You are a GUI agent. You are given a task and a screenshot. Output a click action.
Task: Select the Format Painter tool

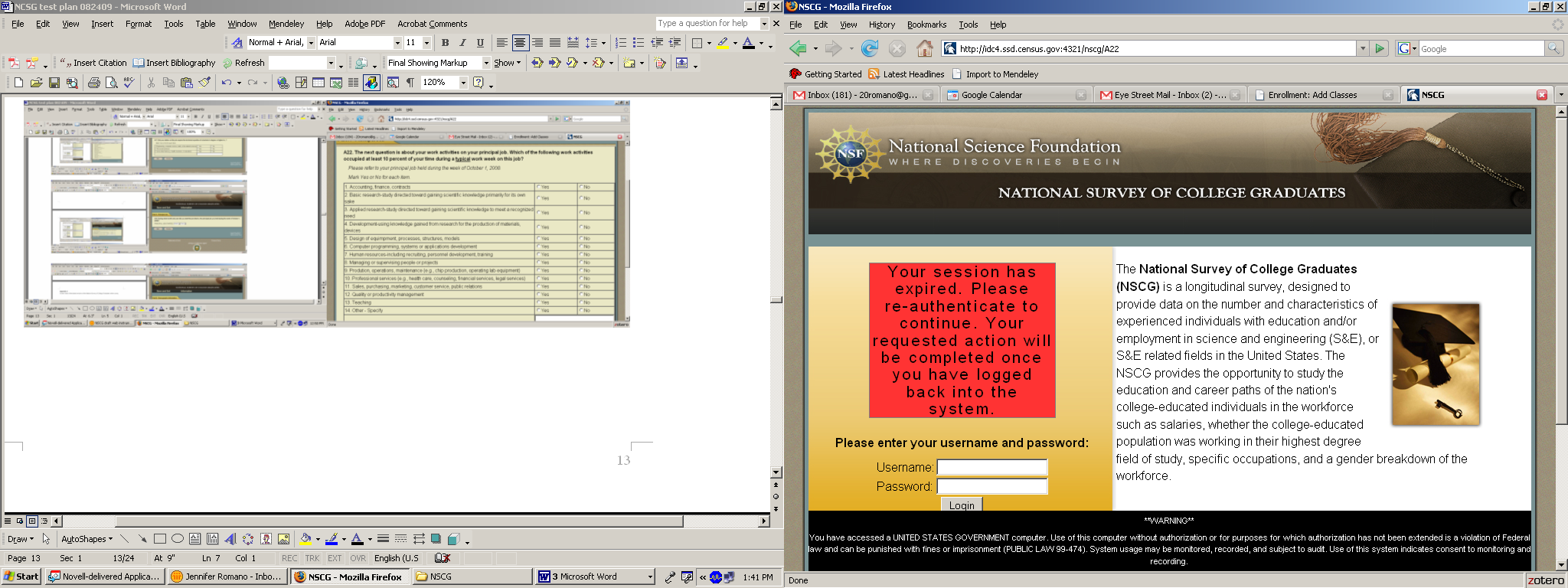[204, 83]
